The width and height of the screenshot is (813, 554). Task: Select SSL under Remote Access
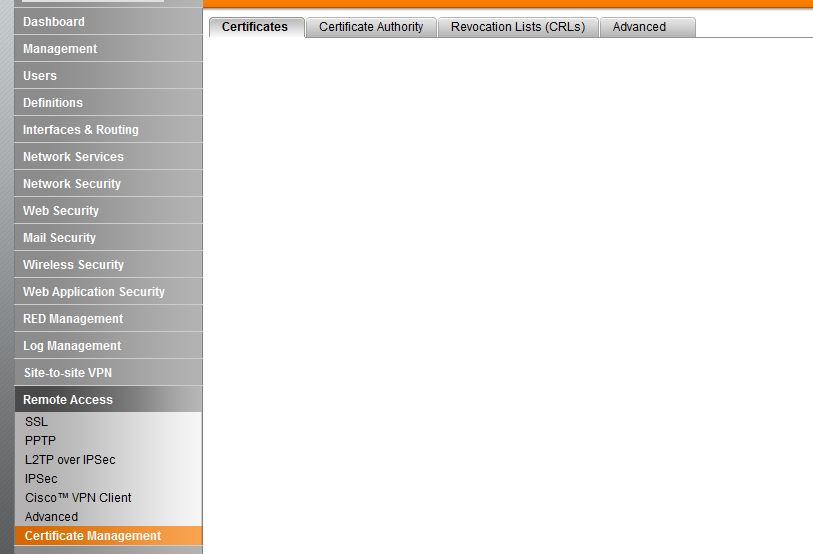coord(36,422)
